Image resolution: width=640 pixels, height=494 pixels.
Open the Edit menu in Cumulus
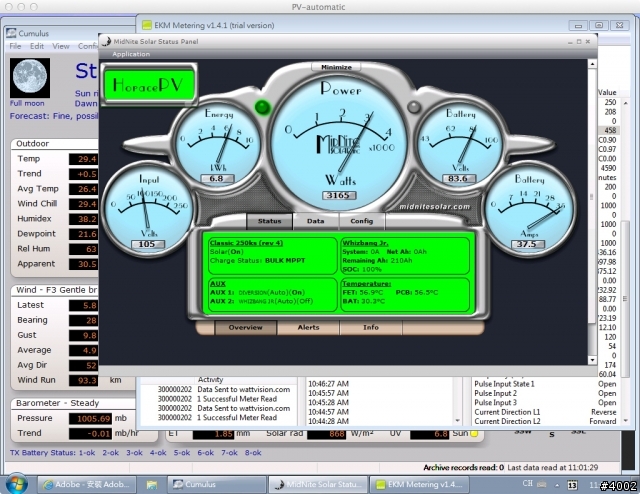tap(37, 46)
